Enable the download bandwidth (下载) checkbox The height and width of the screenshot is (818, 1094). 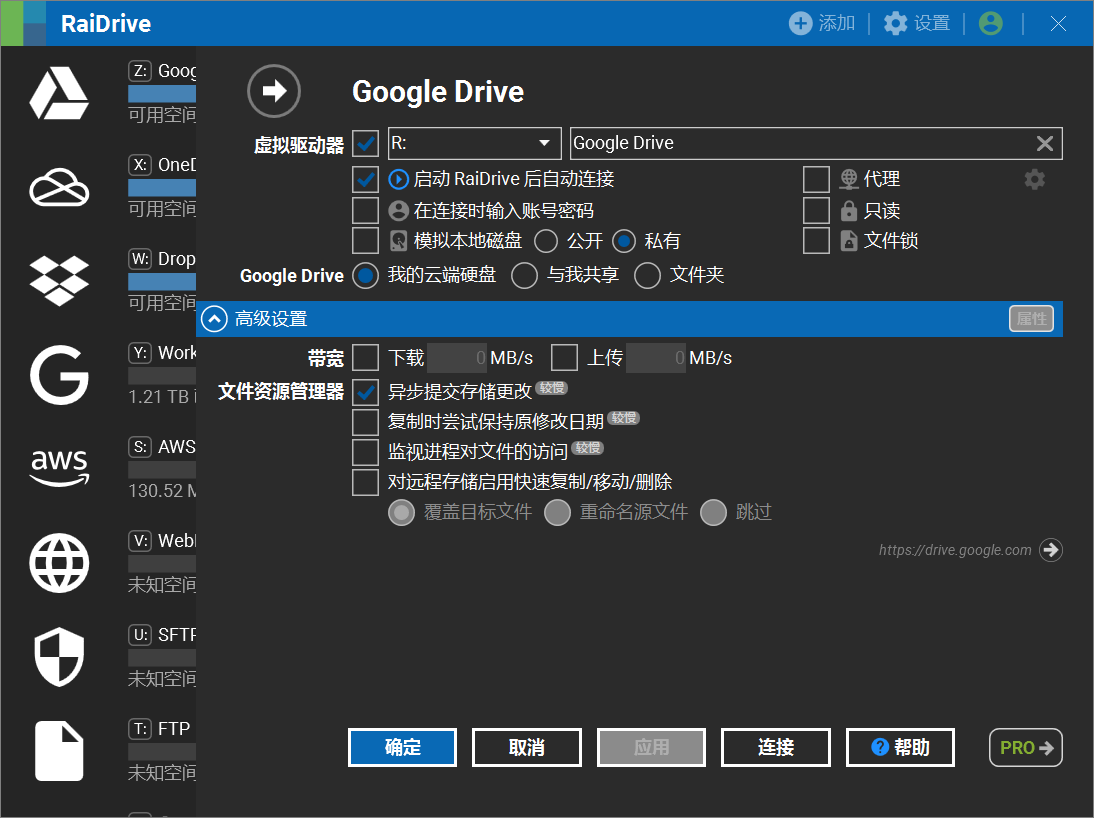(365, 357)
